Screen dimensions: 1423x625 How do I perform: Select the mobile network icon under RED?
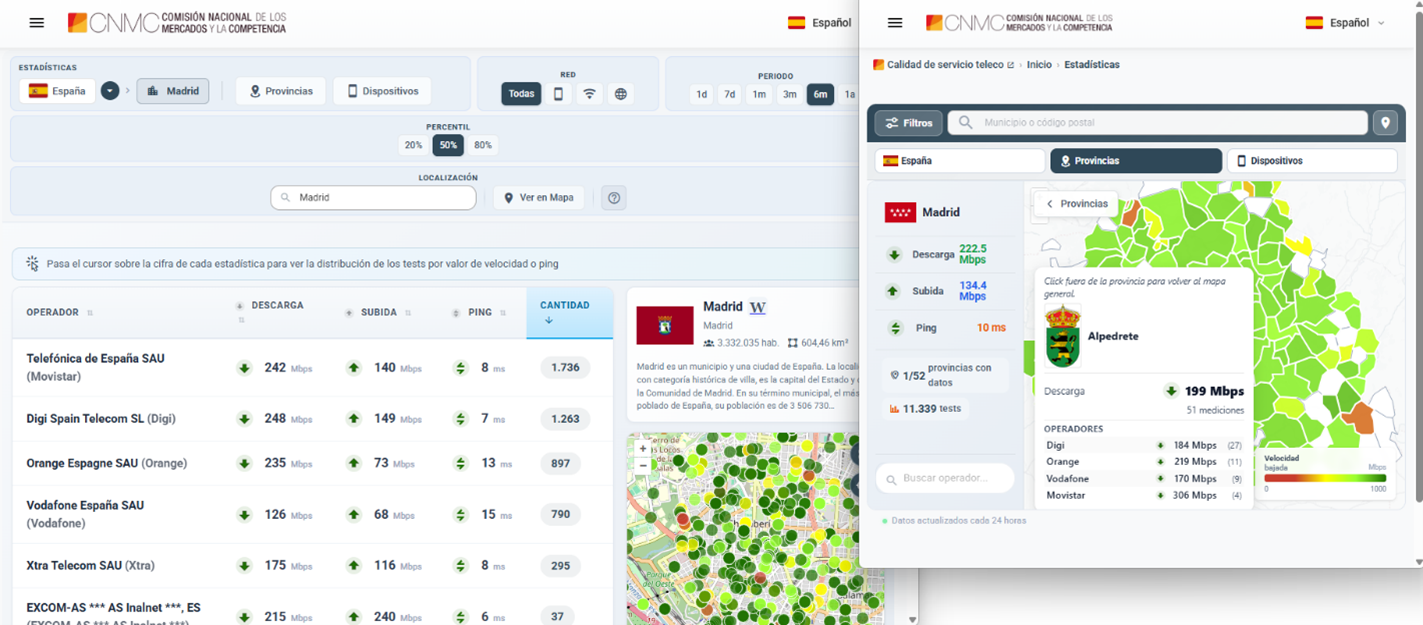tap(558, 94)
